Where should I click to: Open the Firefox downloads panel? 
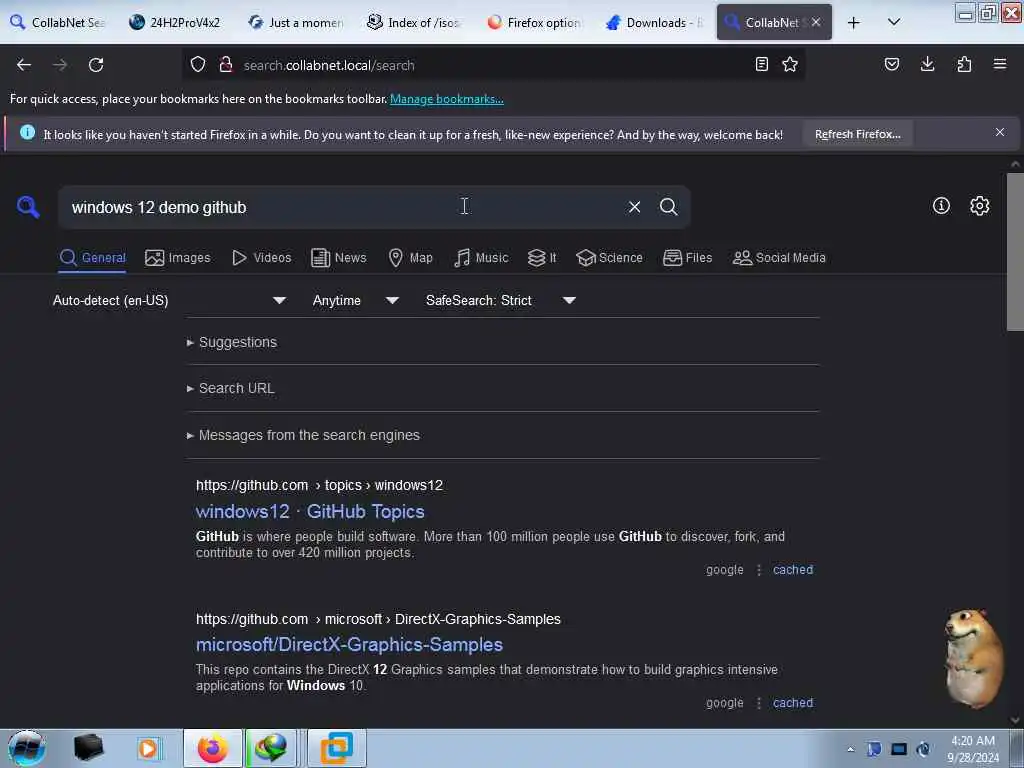(927, 64)
